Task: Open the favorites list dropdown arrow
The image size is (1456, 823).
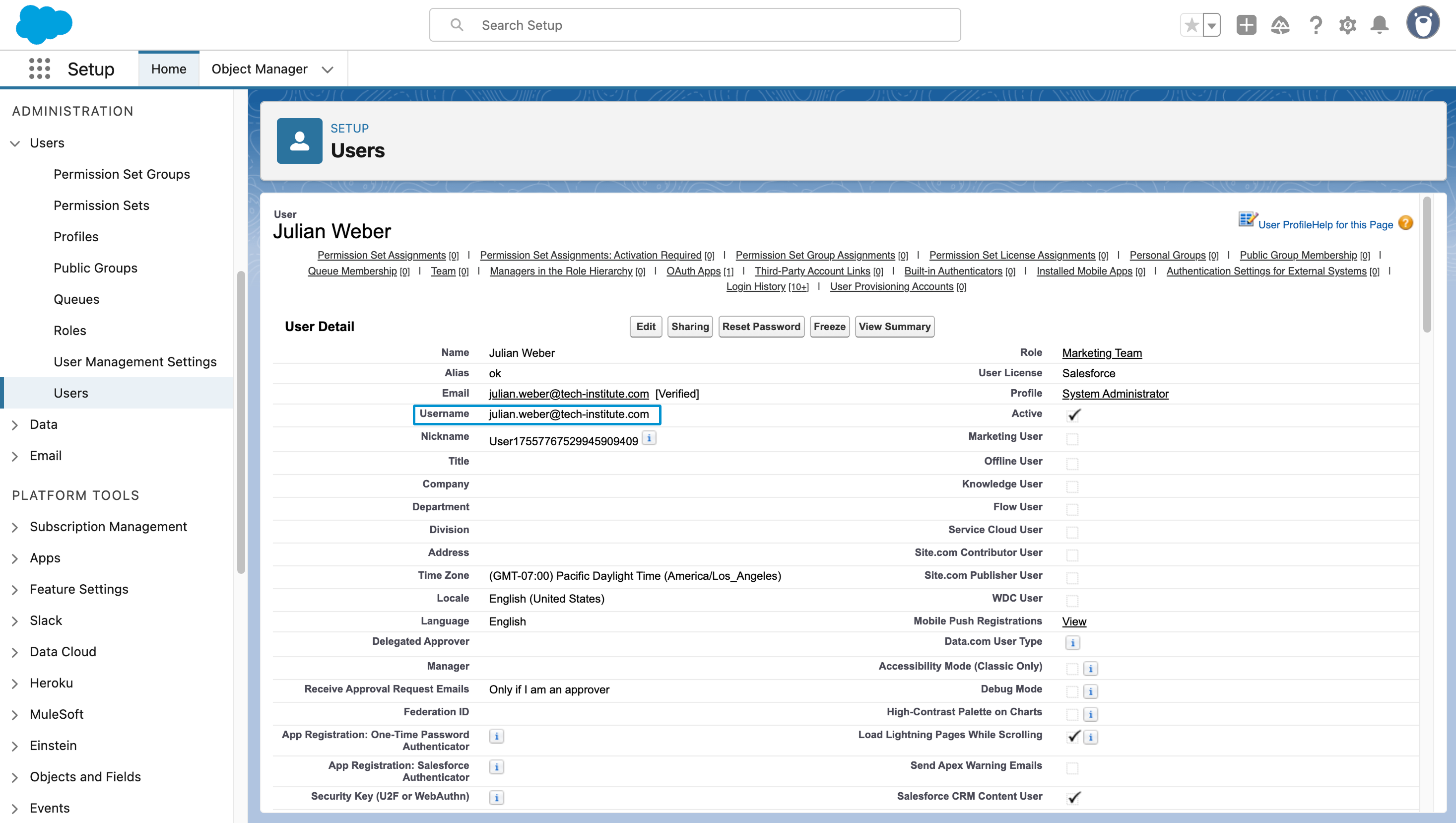Action: click(x=1212, y=25)
